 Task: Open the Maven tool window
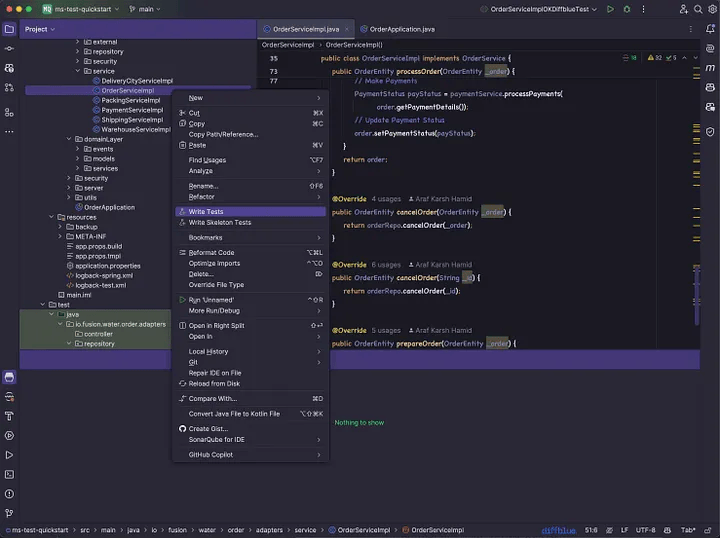[x=708, y=68]
